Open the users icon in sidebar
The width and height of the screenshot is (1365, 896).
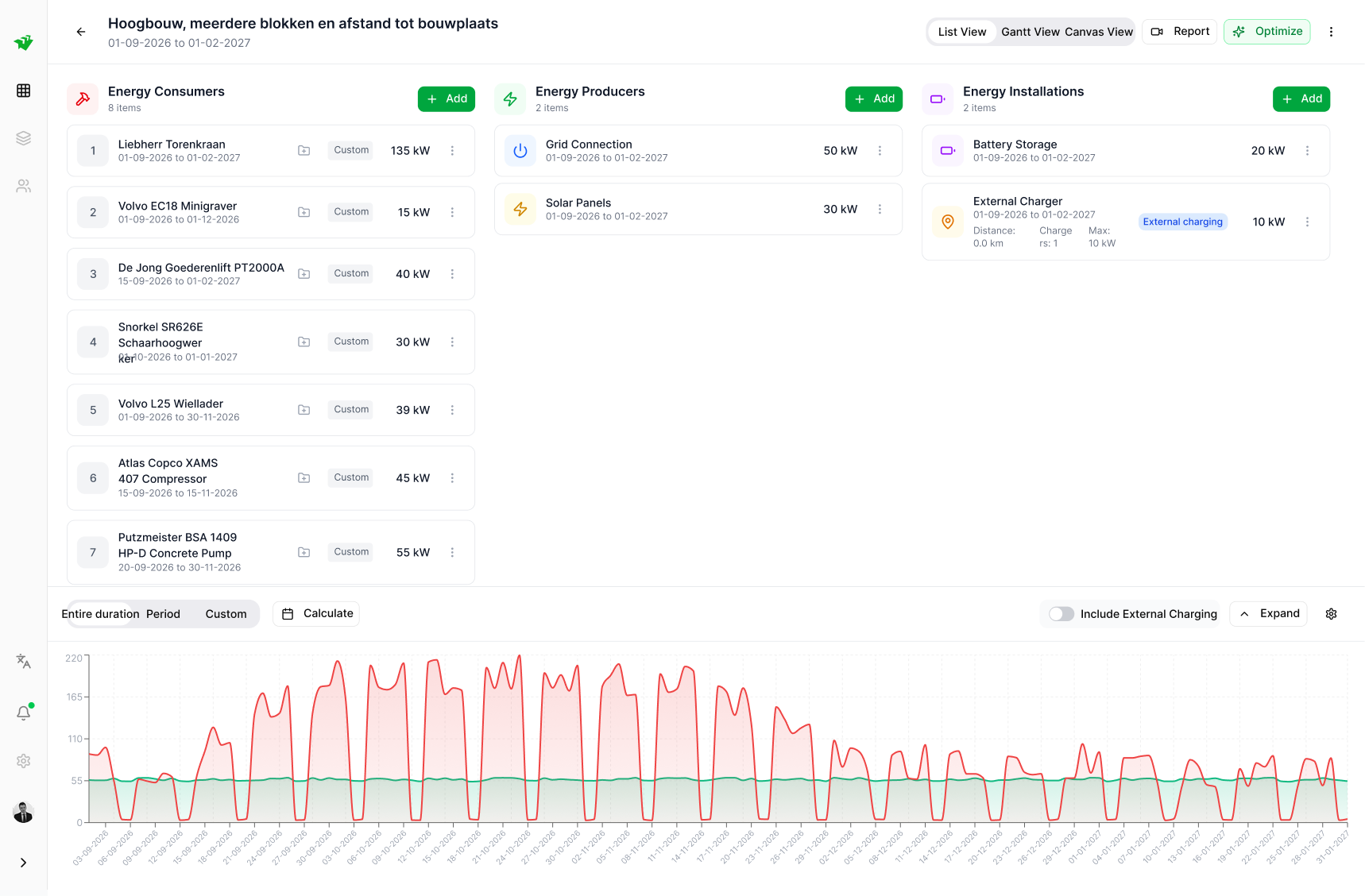click(x=24, y=186)
